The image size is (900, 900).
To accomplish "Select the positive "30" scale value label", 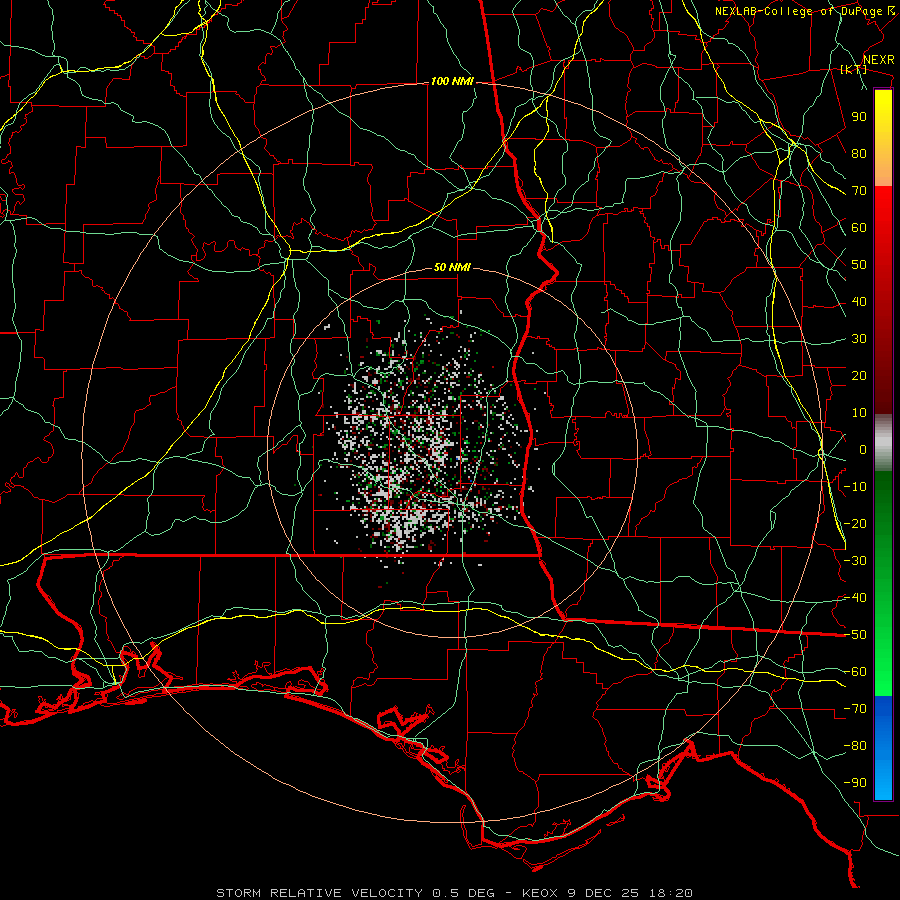I will (x=859, y=339).
